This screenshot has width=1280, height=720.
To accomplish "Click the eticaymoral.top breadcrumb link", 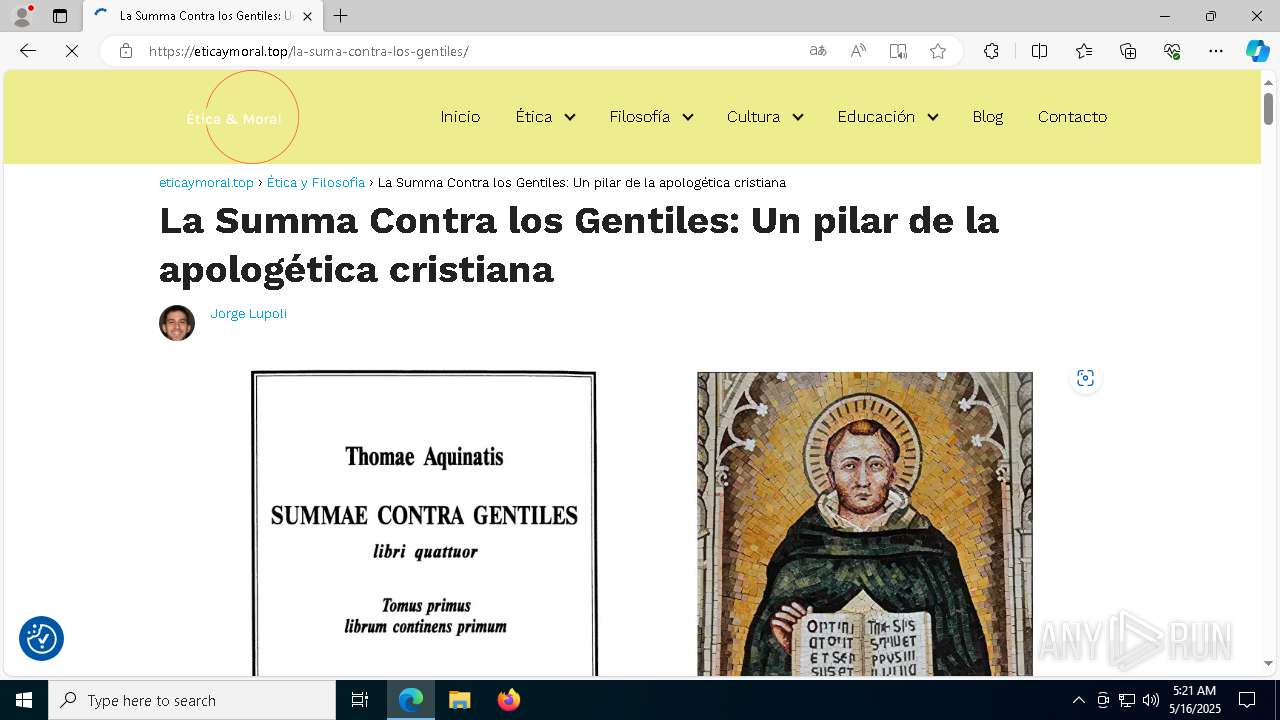I will tap(207, 183).
